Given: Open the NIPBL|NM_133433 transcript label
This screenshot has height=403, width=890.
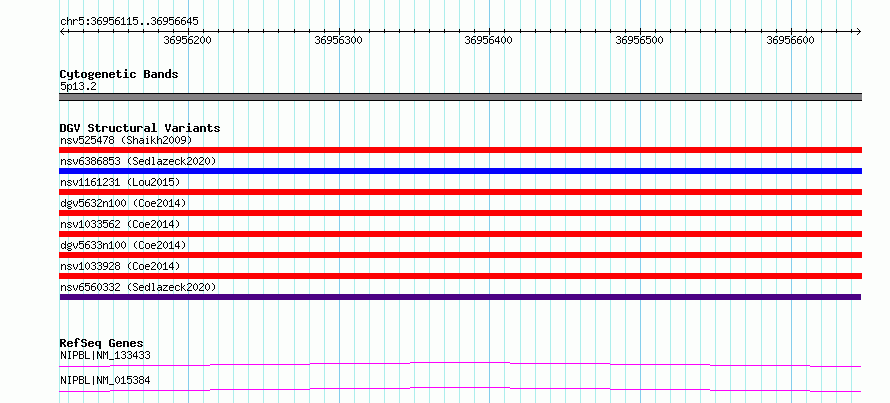Looking at the screenshot, I should point(105,355).
